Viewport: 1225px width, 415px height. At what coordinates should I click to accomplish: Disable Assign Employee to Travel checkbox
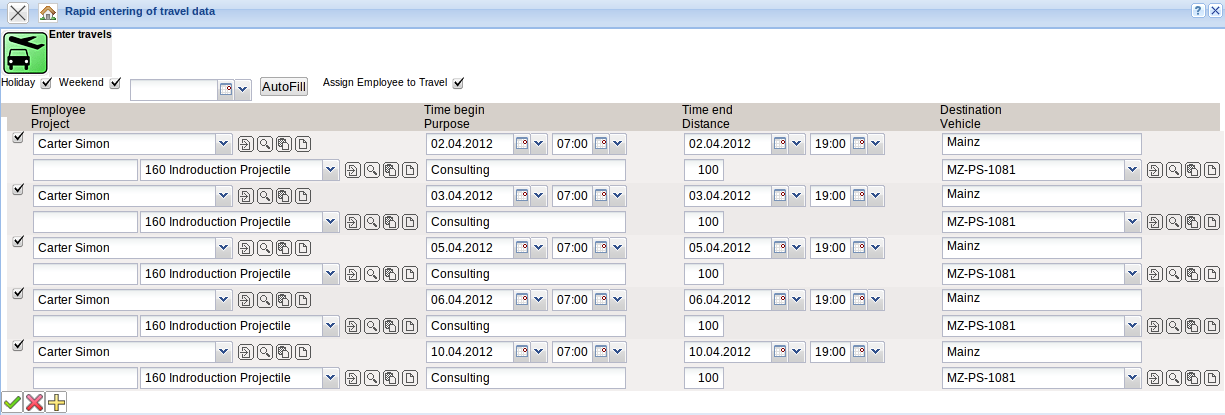coord(459,83)
